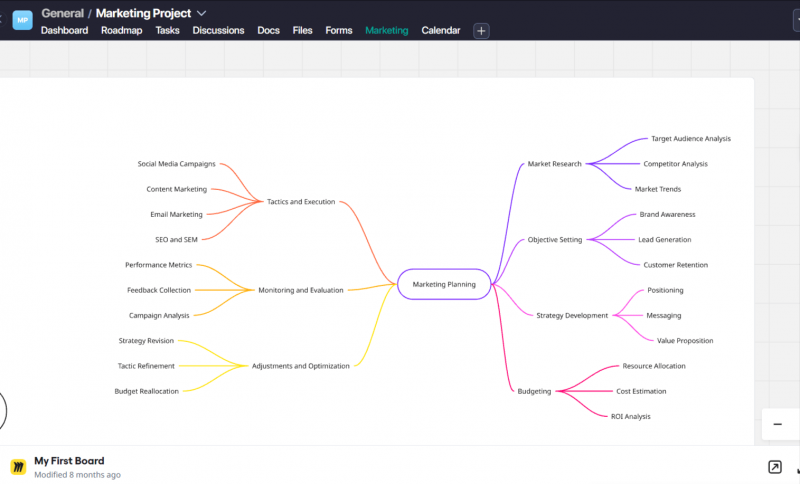Screen dimensions: 800x484
Task: Open the Dashboard tab
Action: tap(64, 31)
